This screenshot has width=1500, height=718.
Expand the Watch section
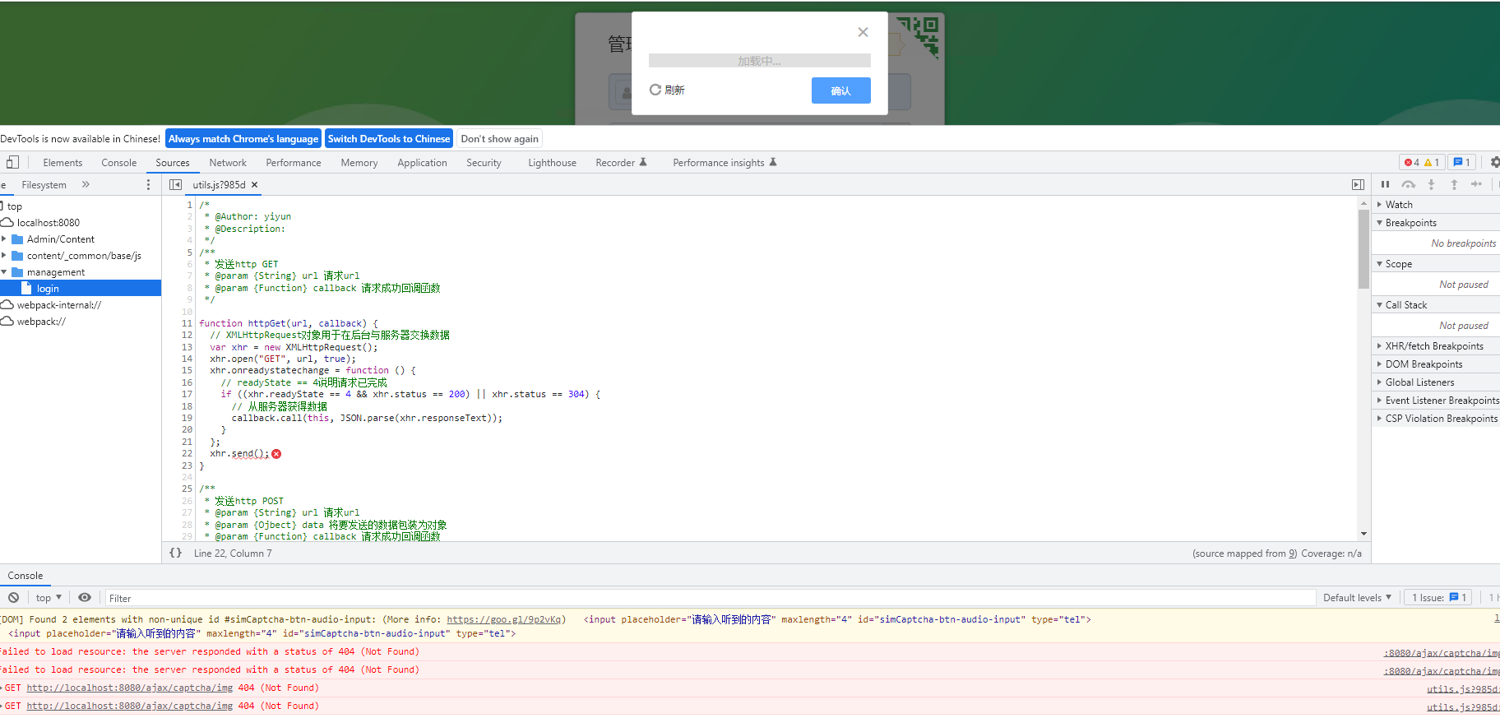pos(1398,205)
